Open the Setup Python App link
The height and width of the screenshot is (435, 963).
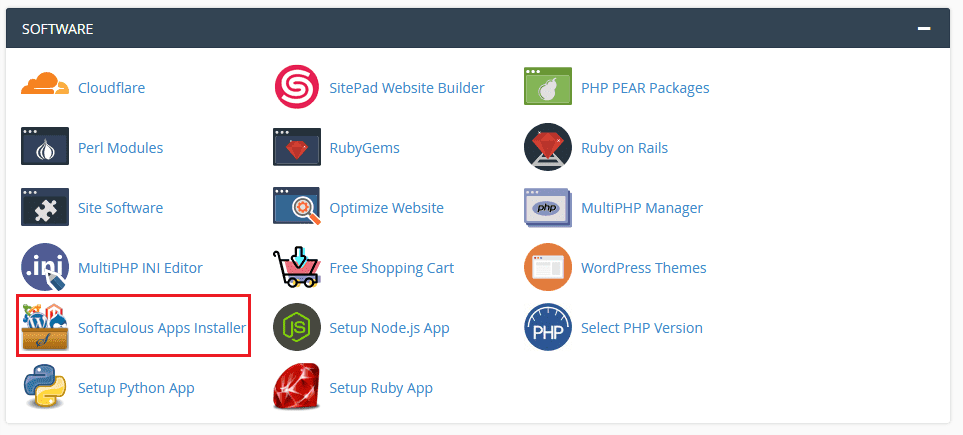pyautogui.click(x=136, y=388)
